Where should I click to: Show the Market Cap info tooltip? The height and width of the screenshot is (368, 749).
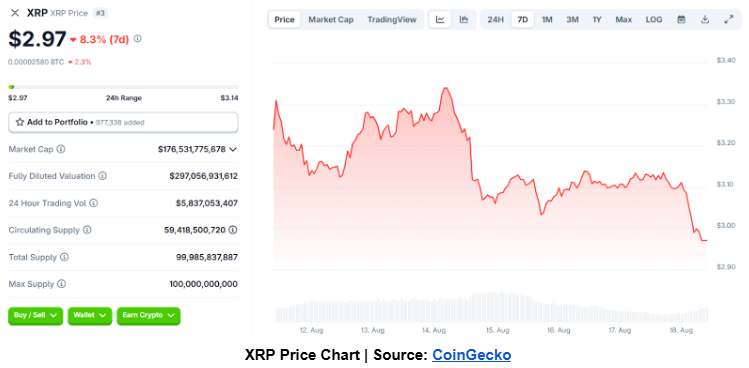(x=61, y=149)
